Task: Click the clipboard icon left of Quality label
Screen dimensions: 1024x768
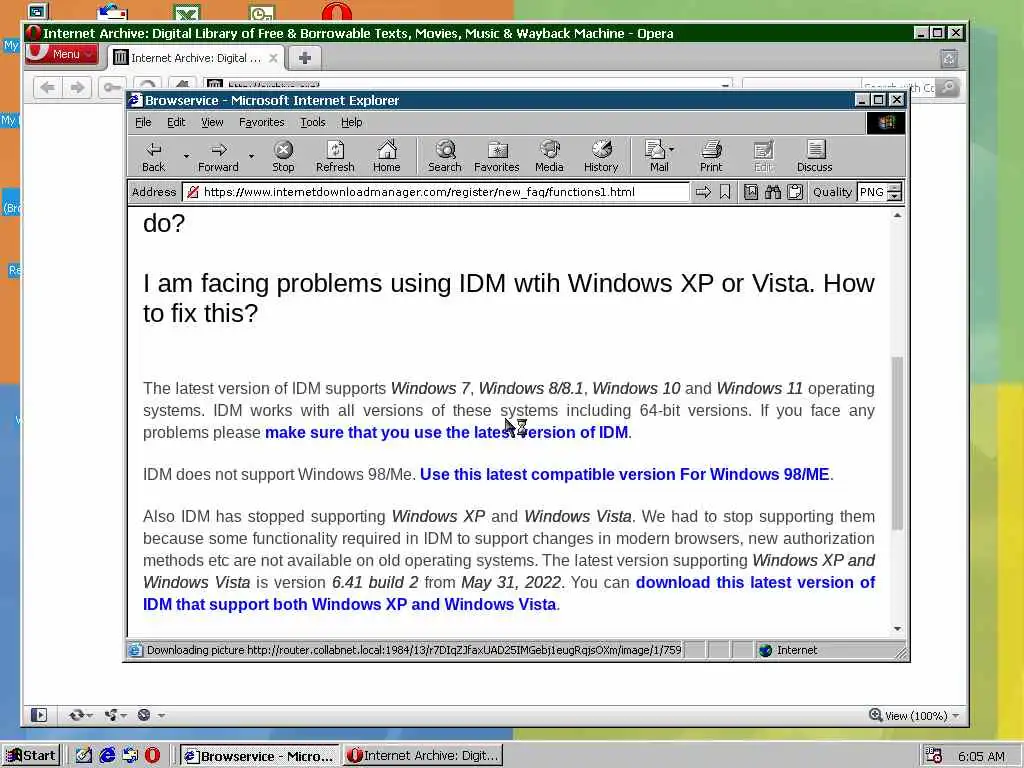Action: coord(795,192)
